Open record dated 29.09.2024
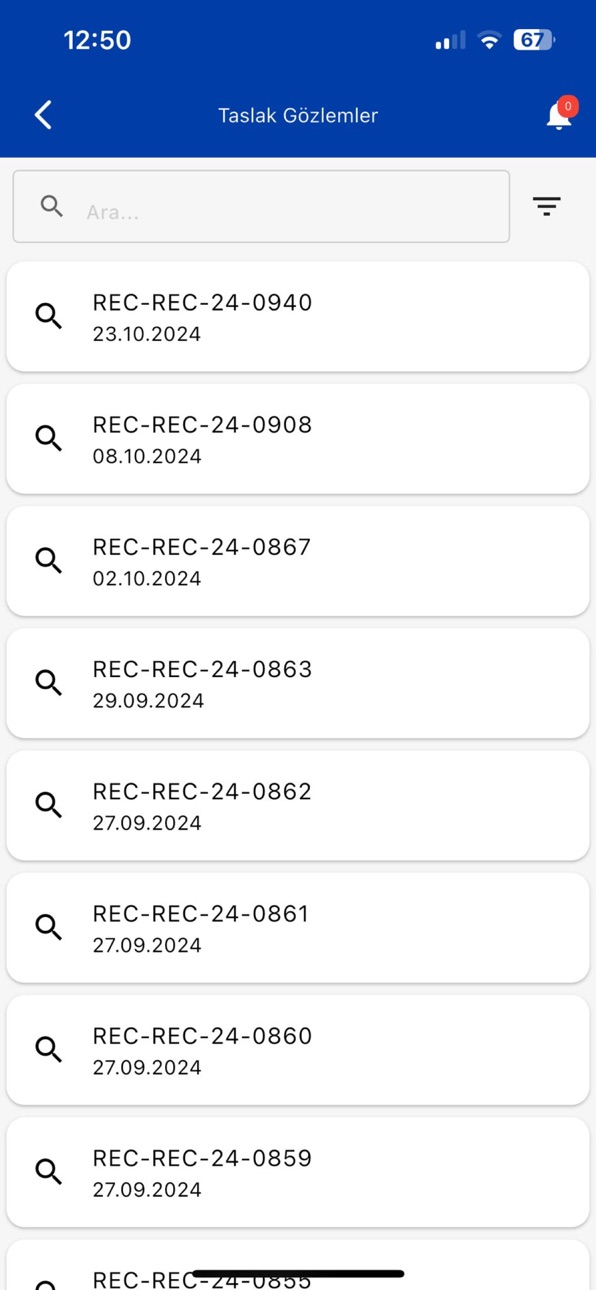 coord(298,682)
